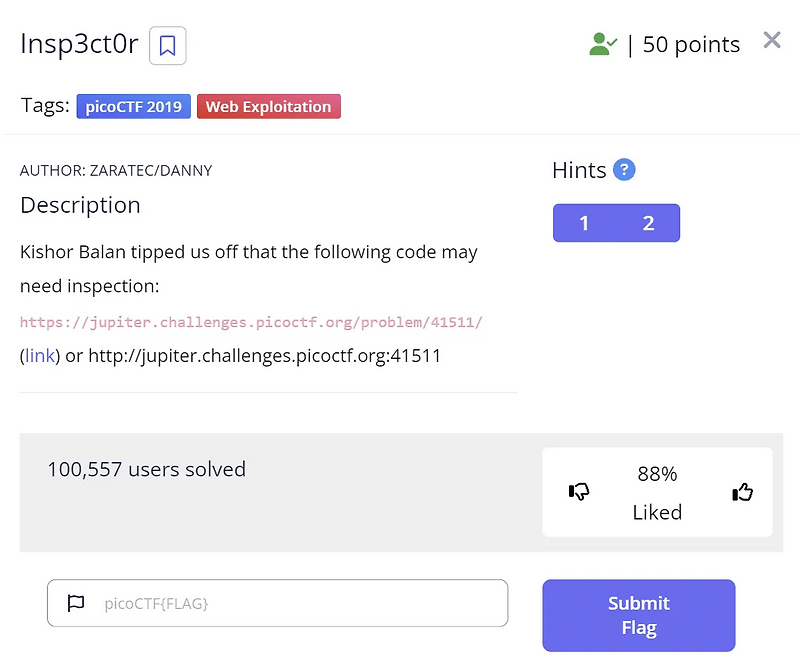Toggle dislike on the challenge rating

pyautogui.click(x=580, y=492)
